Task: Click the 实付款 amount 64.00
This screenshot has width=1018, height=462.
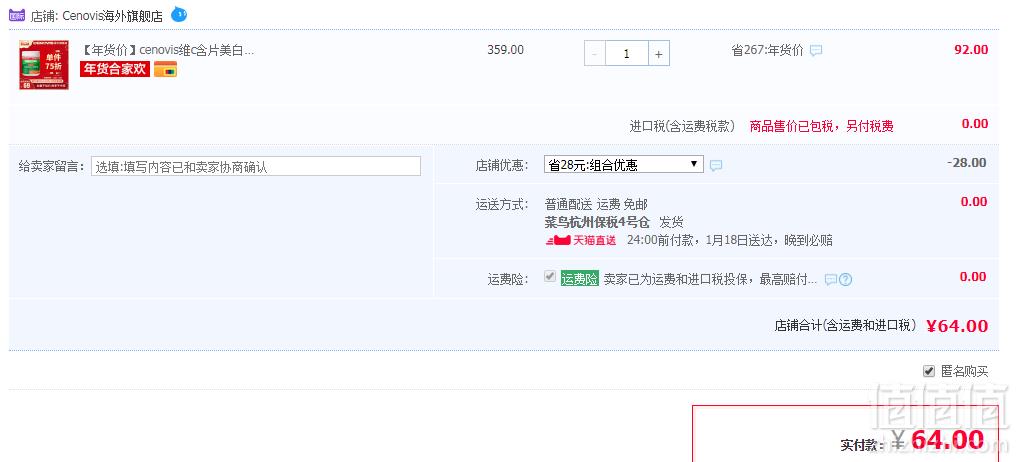Action: [x=947, y=440]
